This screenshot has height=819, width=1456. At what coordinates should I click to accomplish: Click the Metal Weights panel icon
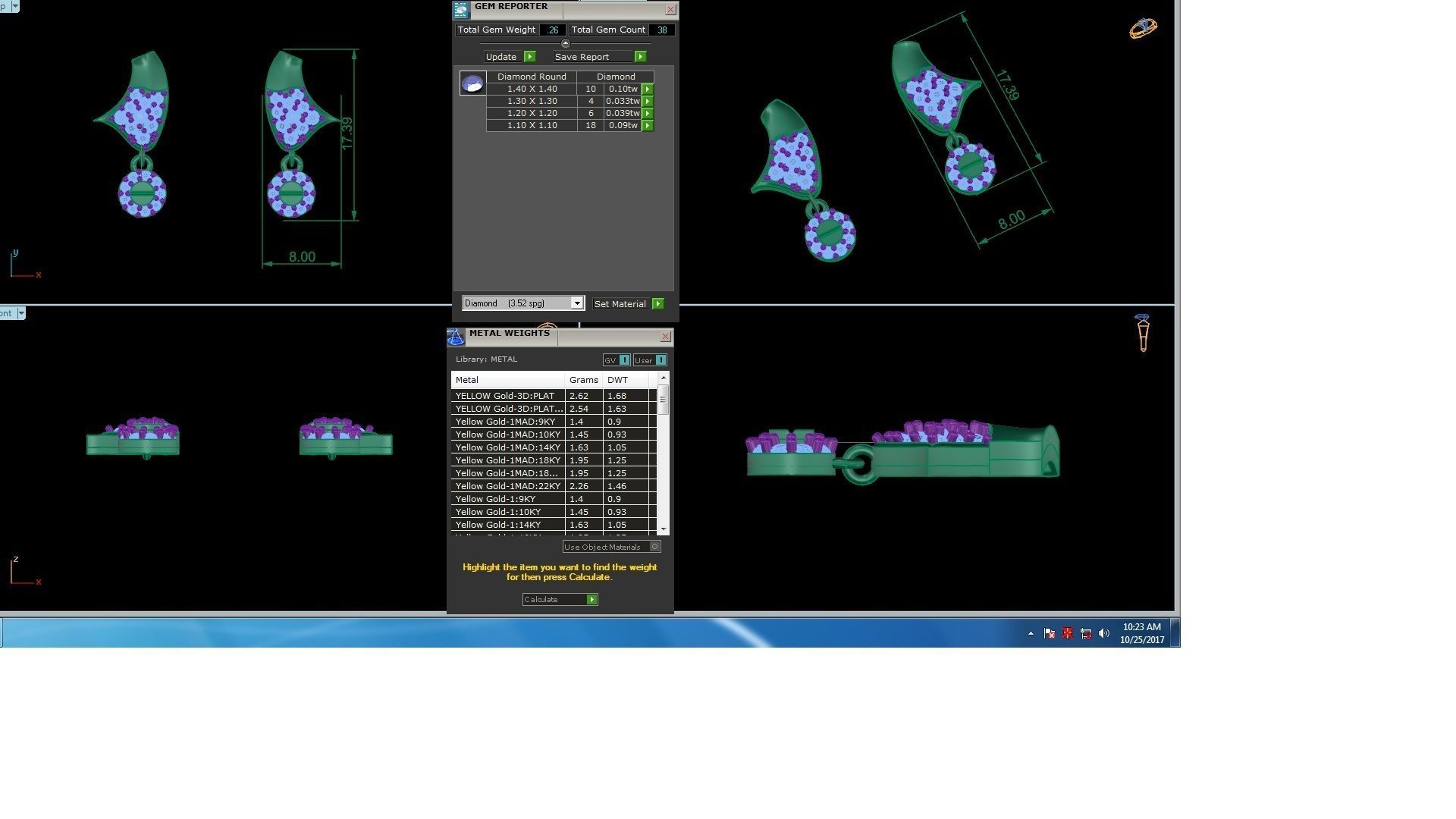point(456,337)
